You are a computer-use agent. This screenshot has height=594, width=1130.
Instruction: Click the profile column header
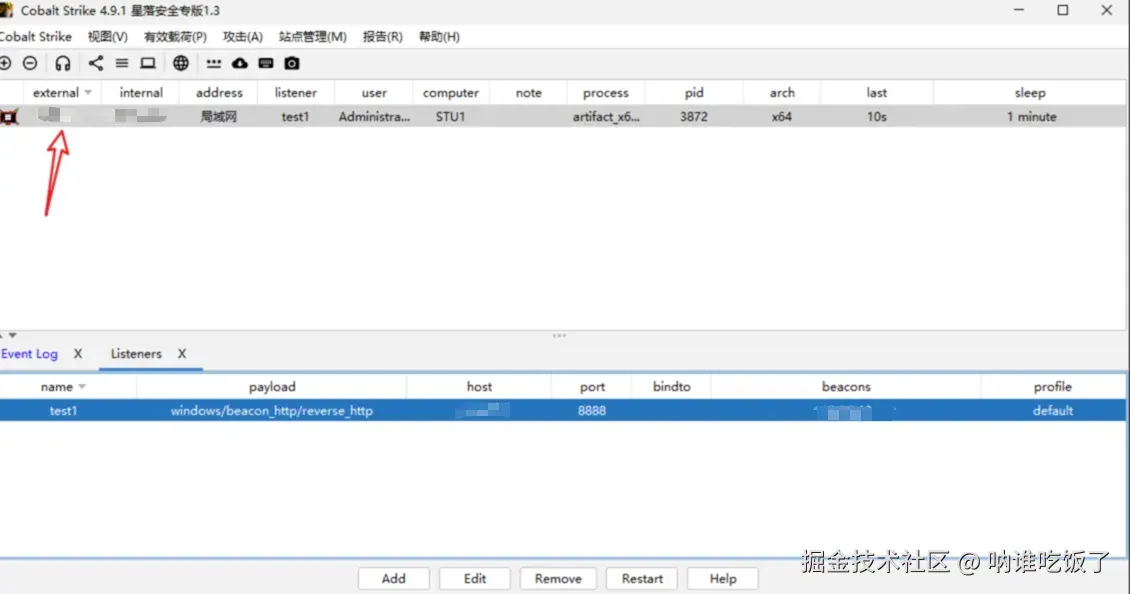point(1053,387)
